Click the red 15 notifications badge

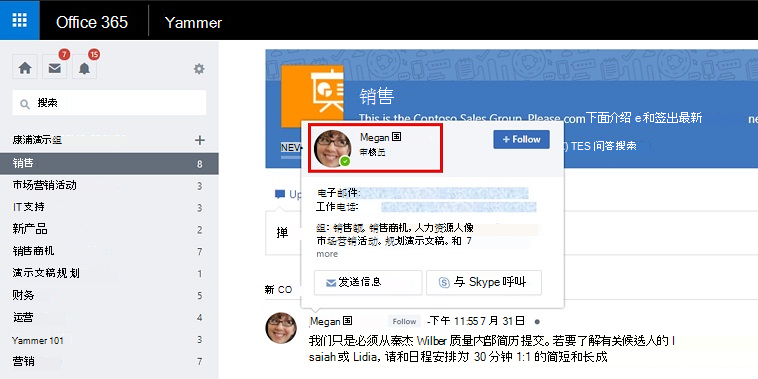point(94,55)
